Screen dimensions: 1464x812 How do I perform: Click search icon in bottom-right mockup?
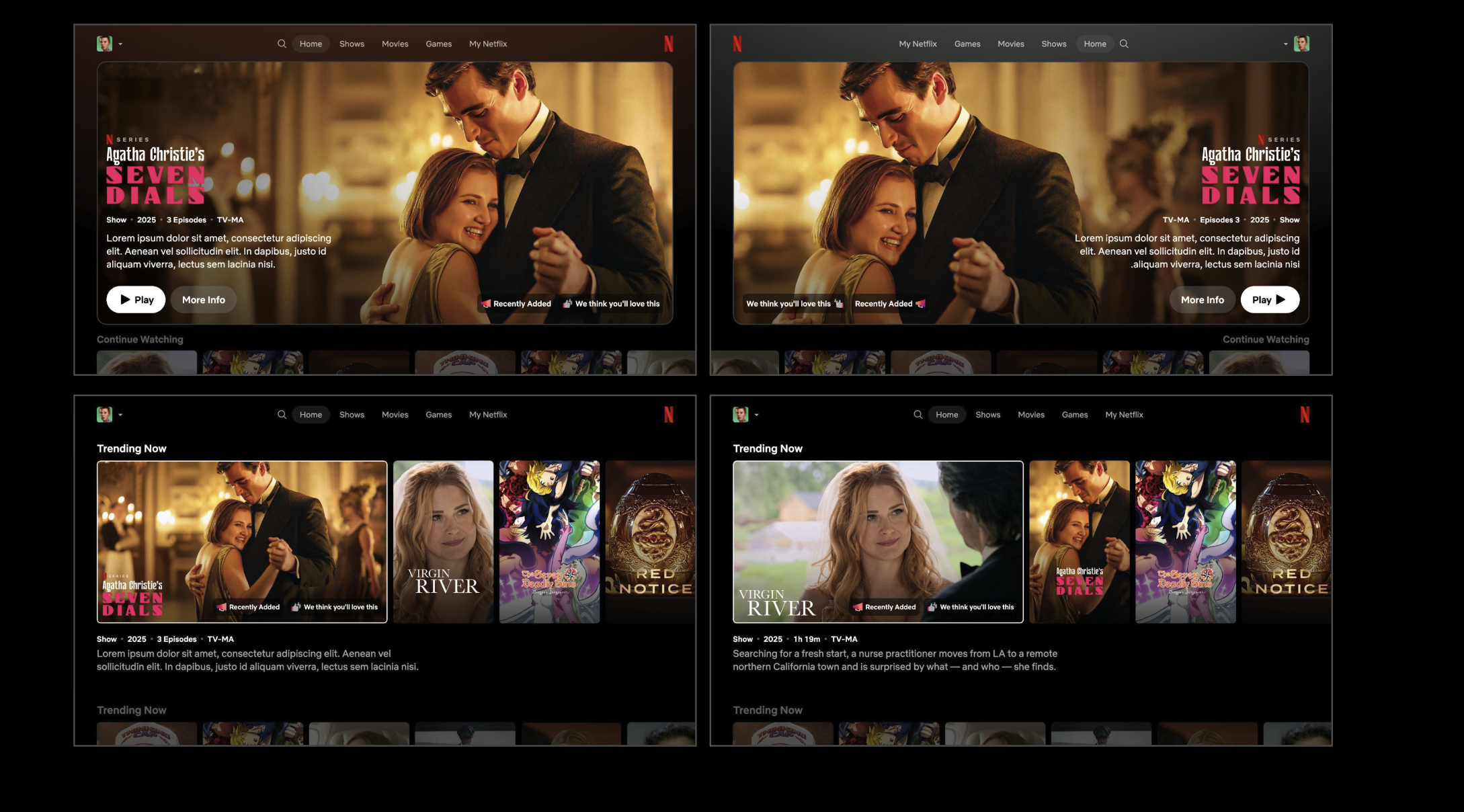pyautogui.click(x=918, y=415)
